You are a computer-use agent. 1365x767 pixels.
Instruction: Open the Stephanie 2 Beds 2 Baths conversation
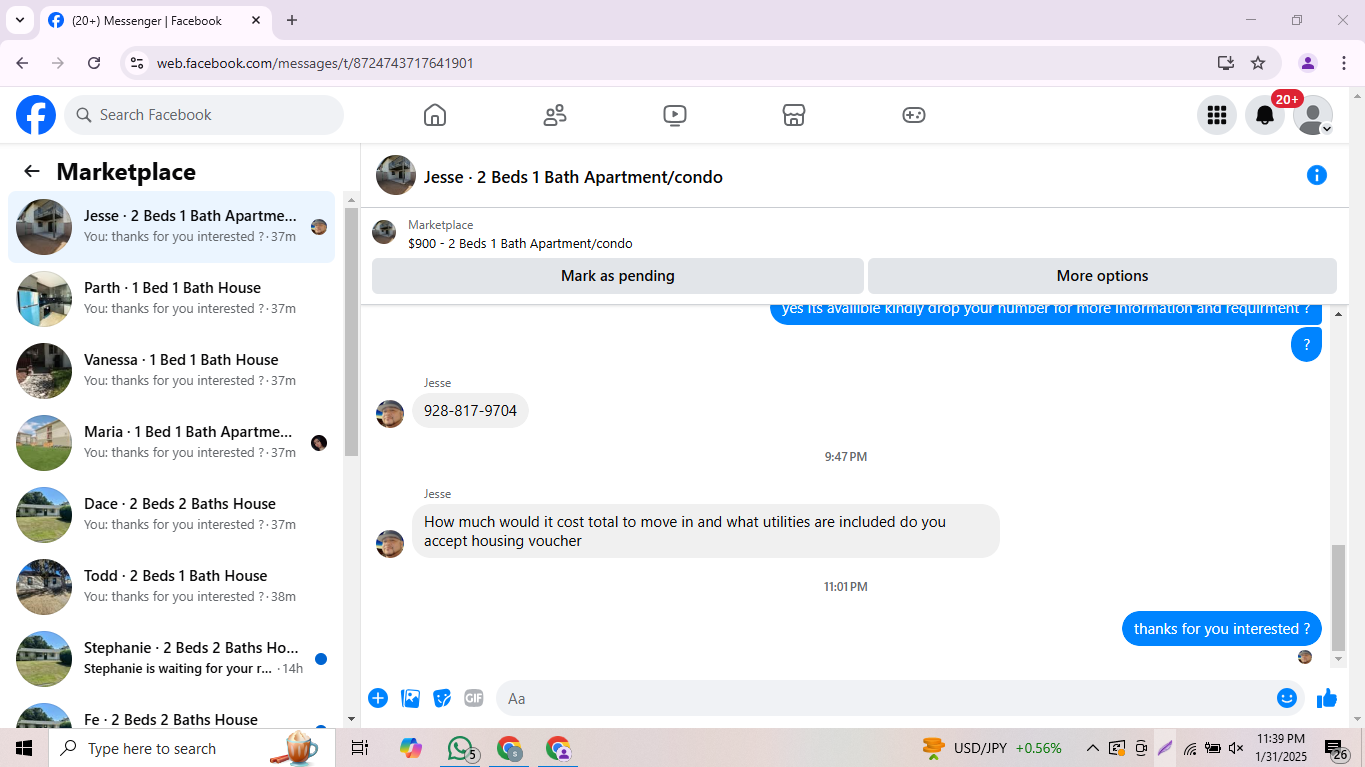(171, 659)
